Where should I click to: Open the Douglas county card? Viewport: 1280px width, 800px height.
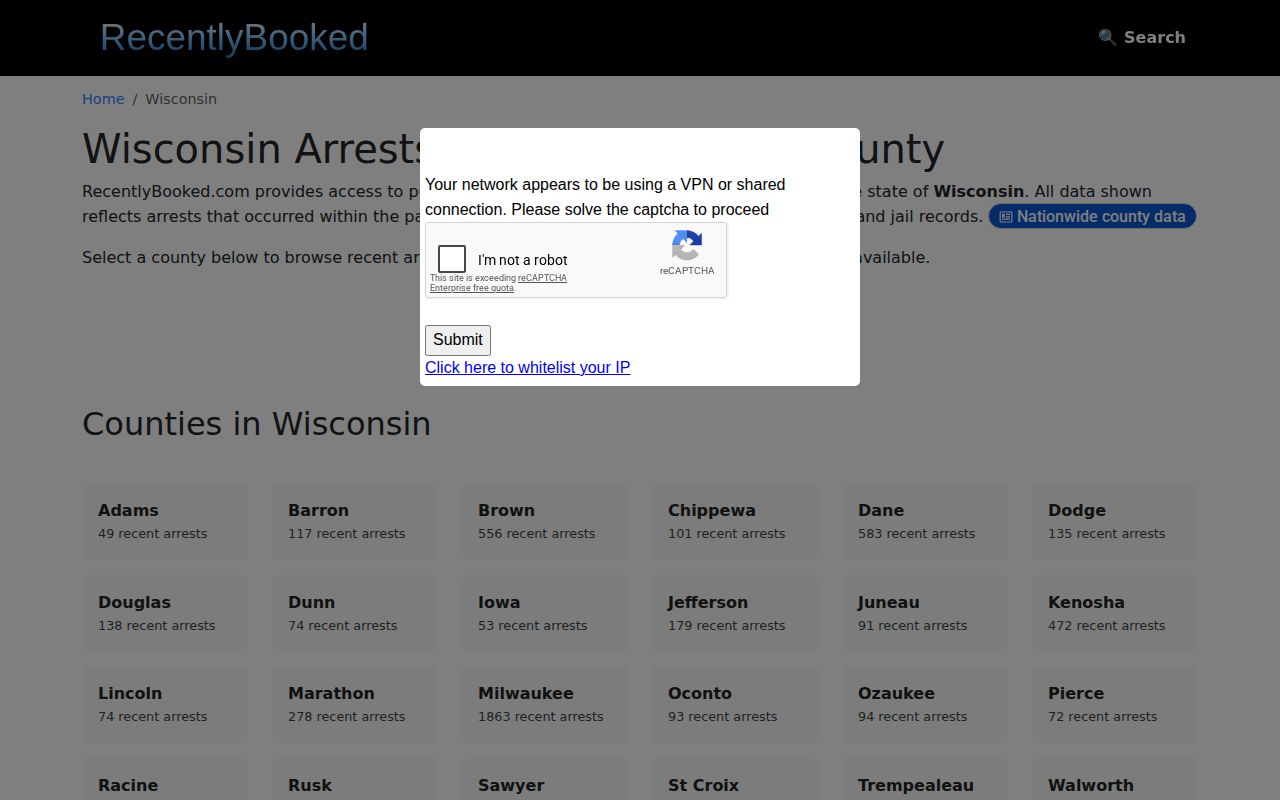click(x=165, y=613)
